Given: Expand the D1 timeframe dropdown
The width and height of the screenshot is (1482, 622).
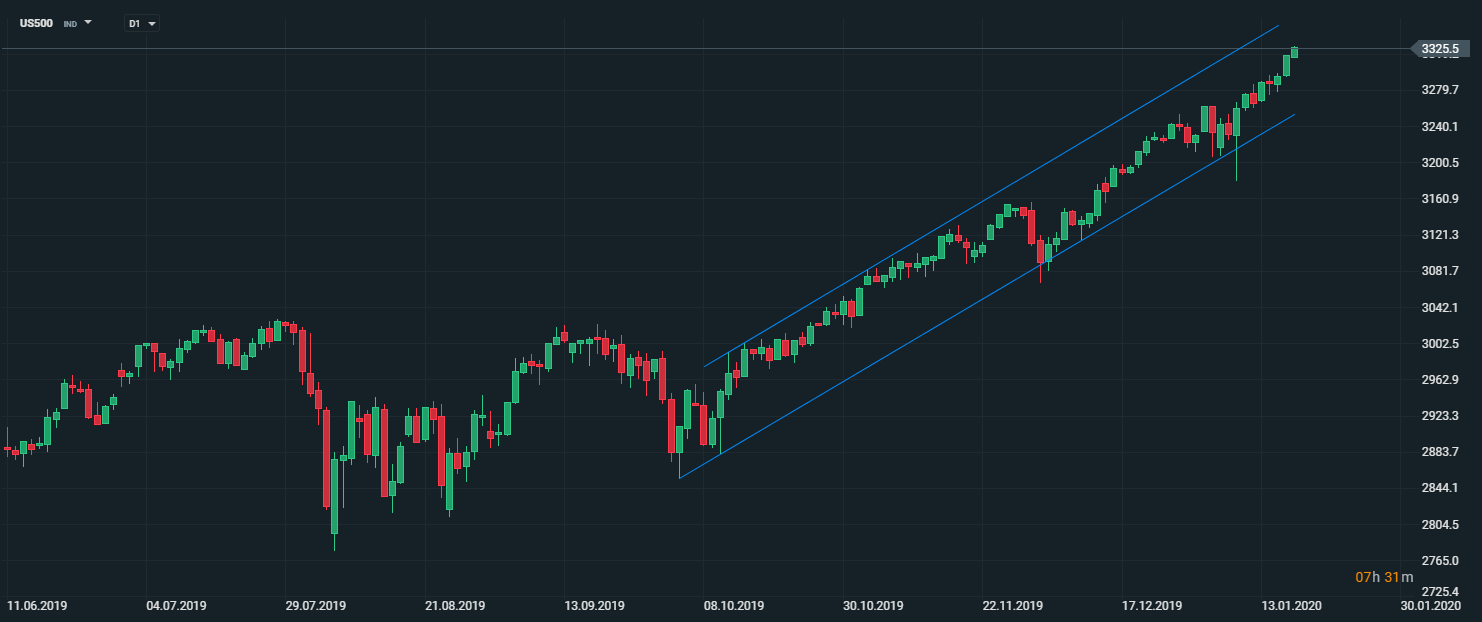Looking at the screenshot, I should (x=152, y=23).
